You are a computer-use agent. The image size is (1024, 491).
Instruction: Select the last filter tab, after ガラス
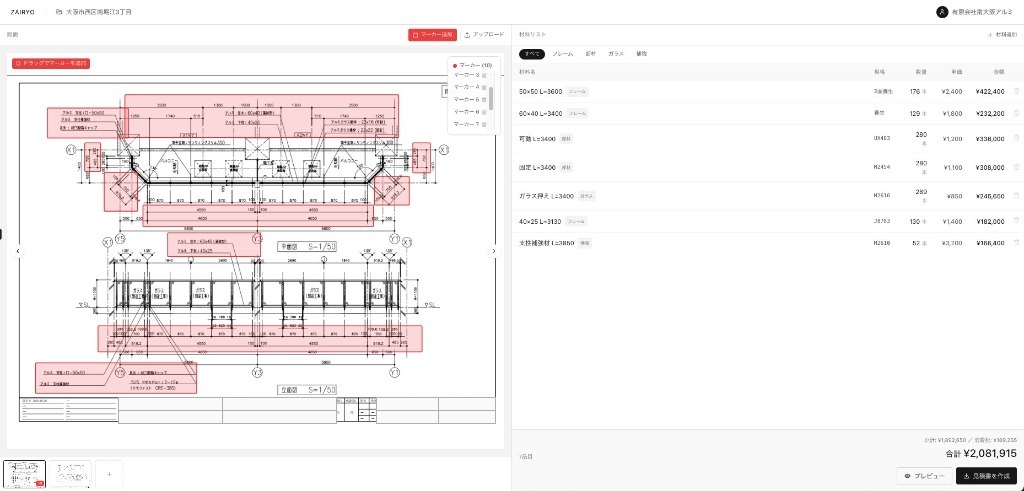point(641,54)
